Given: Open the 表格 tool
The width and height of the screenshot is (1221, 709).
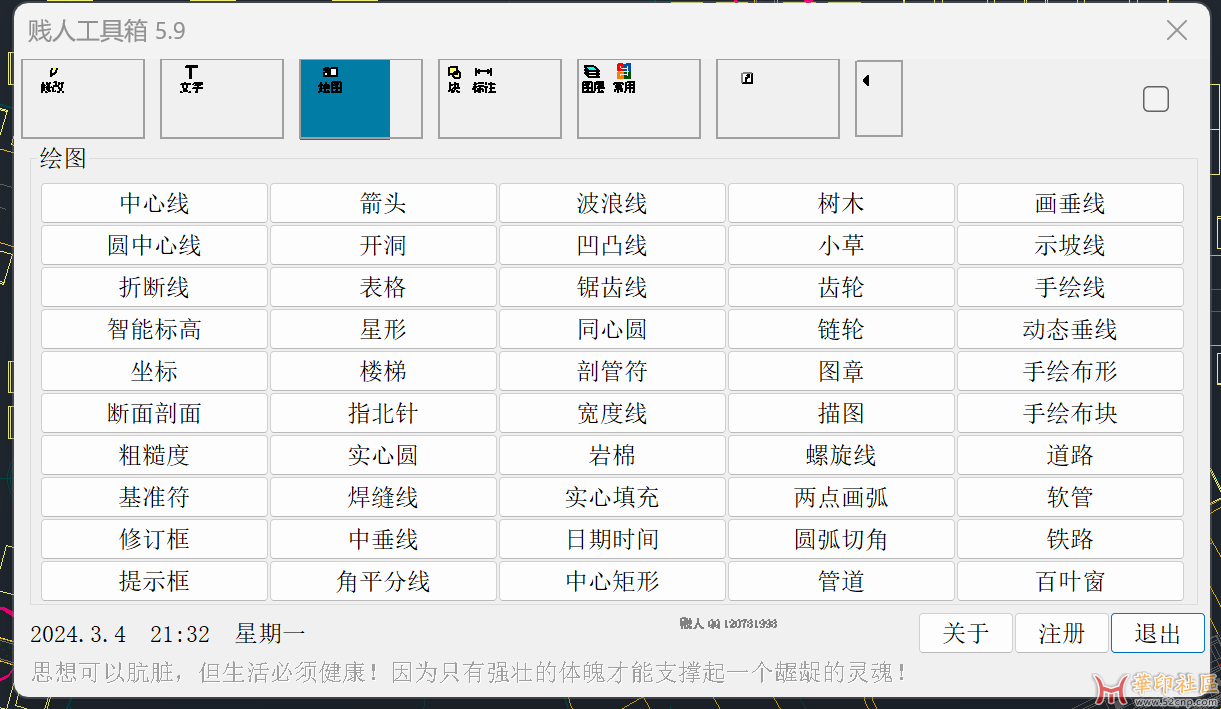Looking at the screenshot, I should 383,287.
